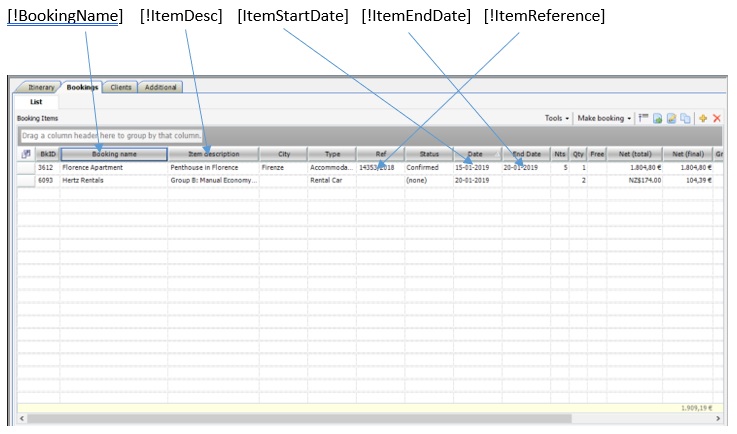Image resolution: width=737 pixels, height=434 pixels.
Task: Switch to the Itinerary tab
Action: (37, 88)
